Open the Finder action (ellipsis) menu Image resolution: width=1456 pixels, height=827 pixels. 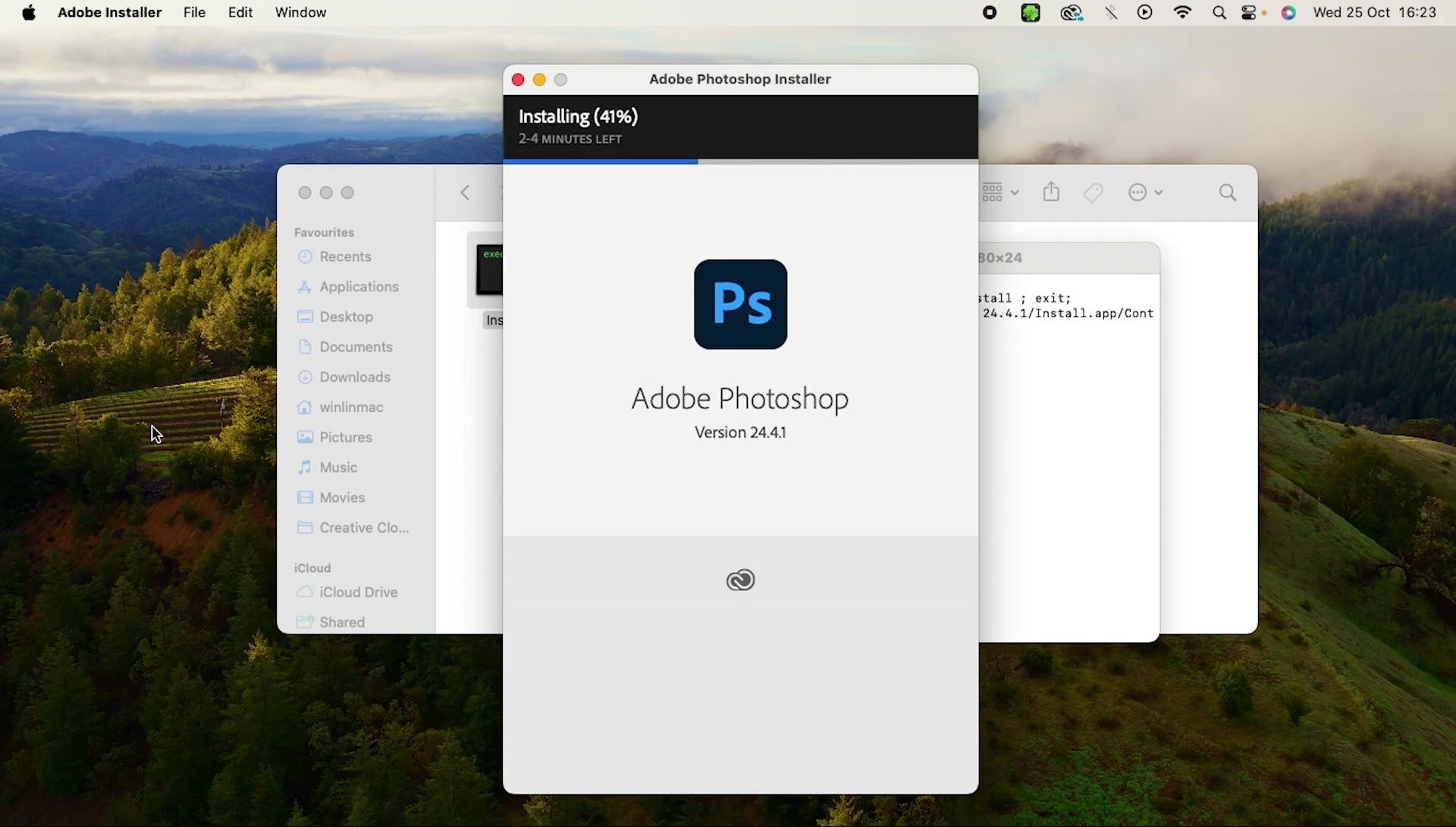pos(1145,193)
